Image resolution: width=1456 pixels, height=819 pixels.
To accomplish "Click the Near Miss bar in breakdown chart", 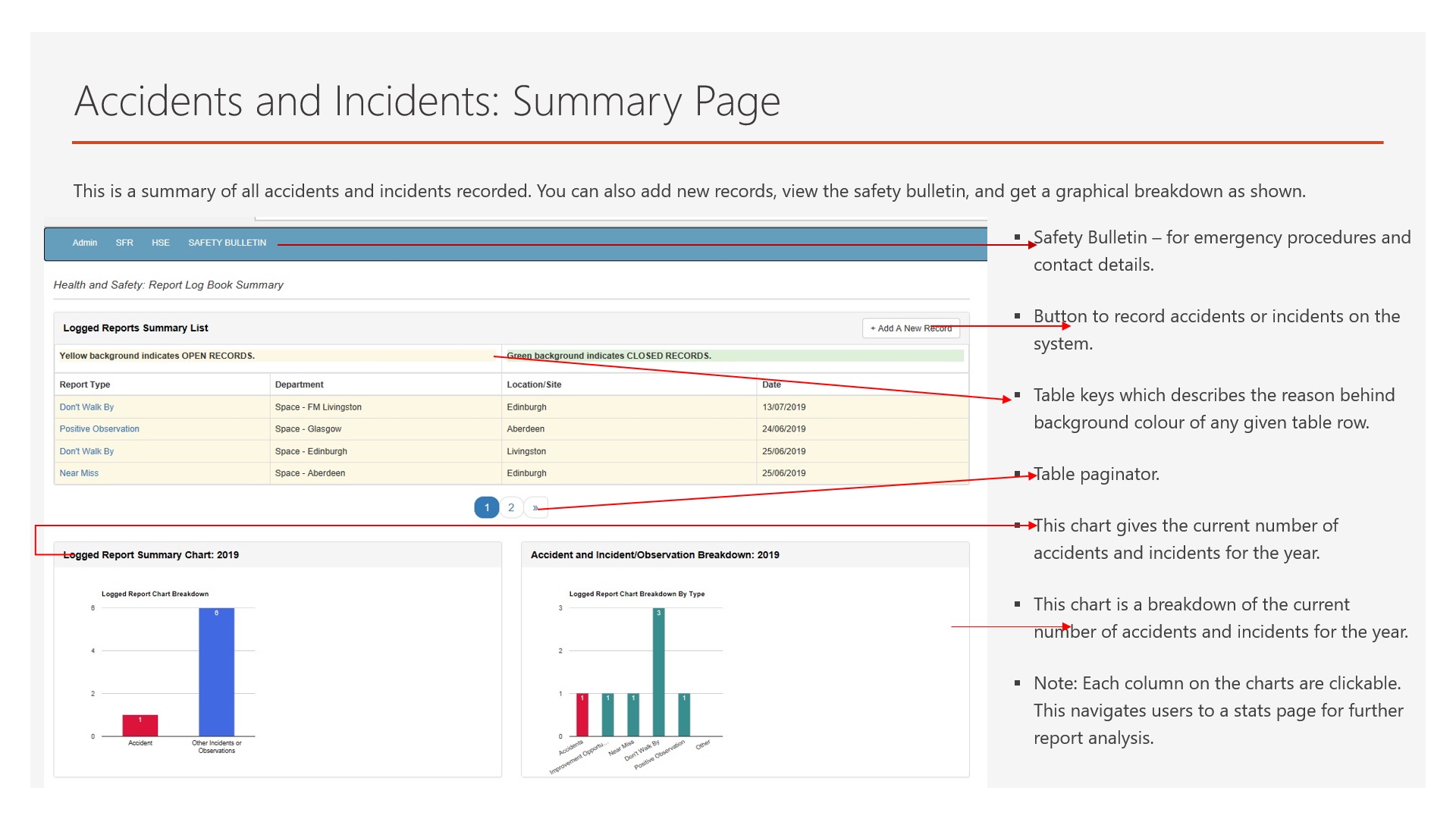I will [633, 714].
